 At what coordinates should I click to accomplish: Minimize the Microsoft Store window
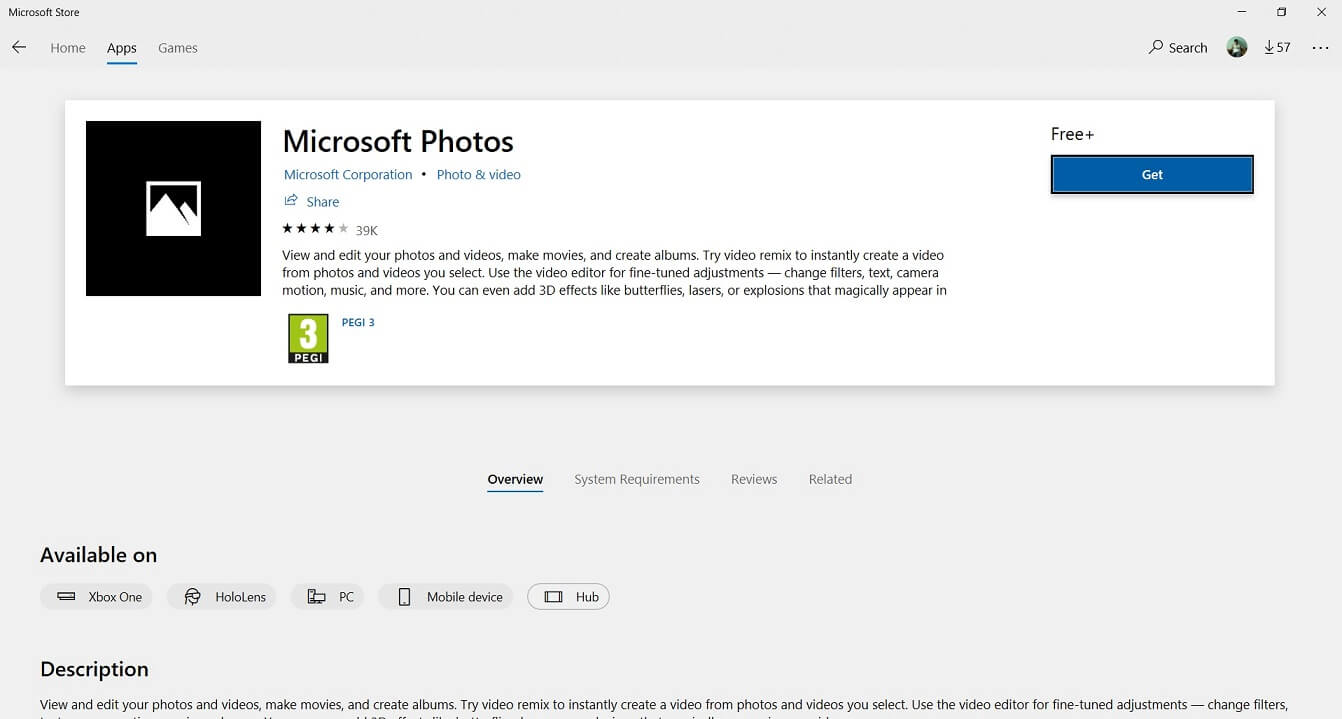(x=1242, y=12)
